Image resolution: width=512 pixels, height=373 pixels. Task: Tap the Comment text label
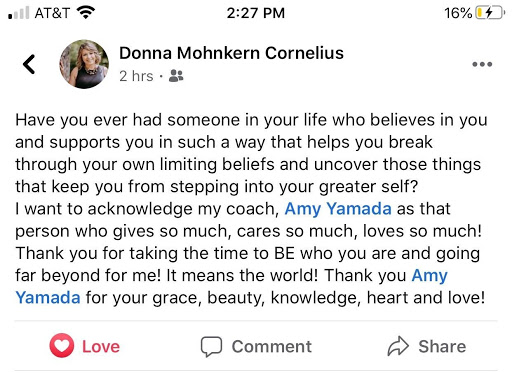[x=272, y=346]
